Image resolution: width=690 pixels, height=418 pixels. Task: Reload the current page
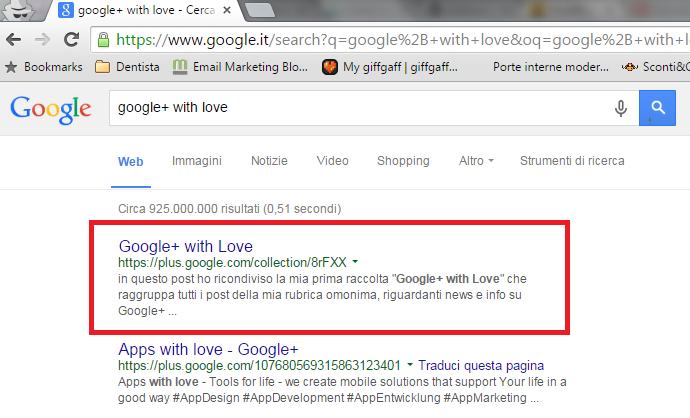(x=71, y=40)
